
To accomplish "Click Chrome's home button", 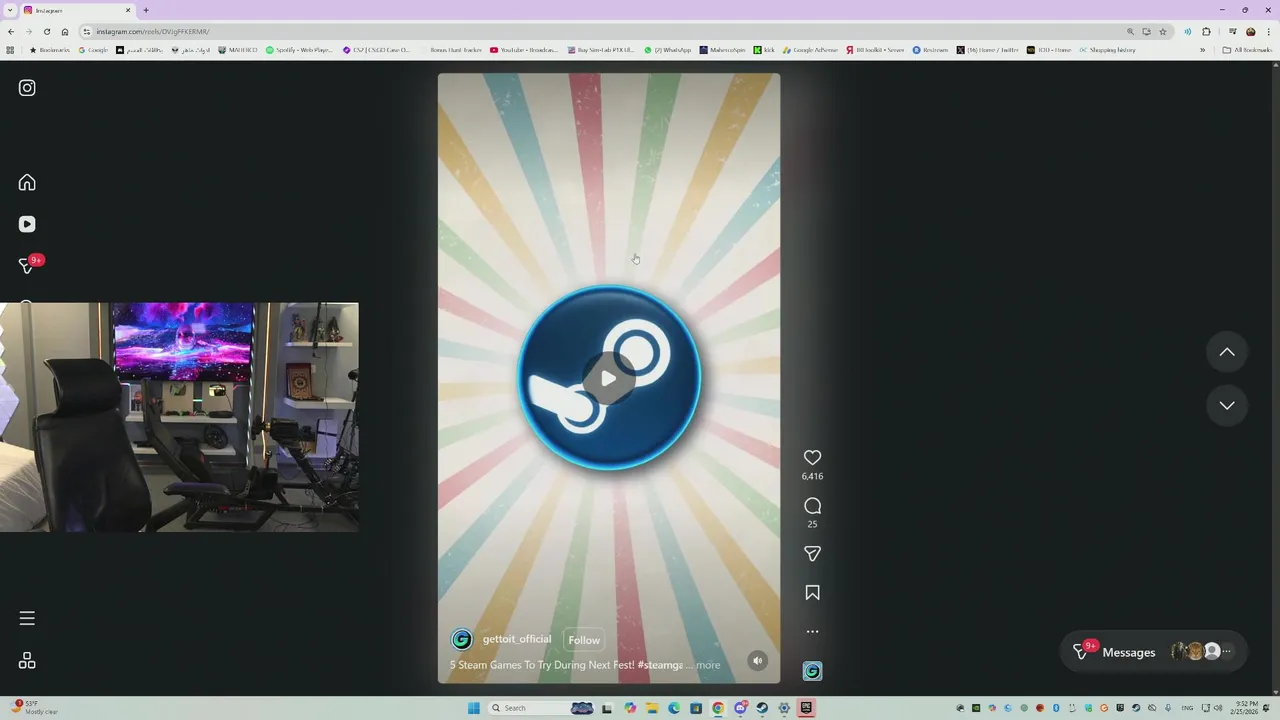I will (x=65, y=31).
